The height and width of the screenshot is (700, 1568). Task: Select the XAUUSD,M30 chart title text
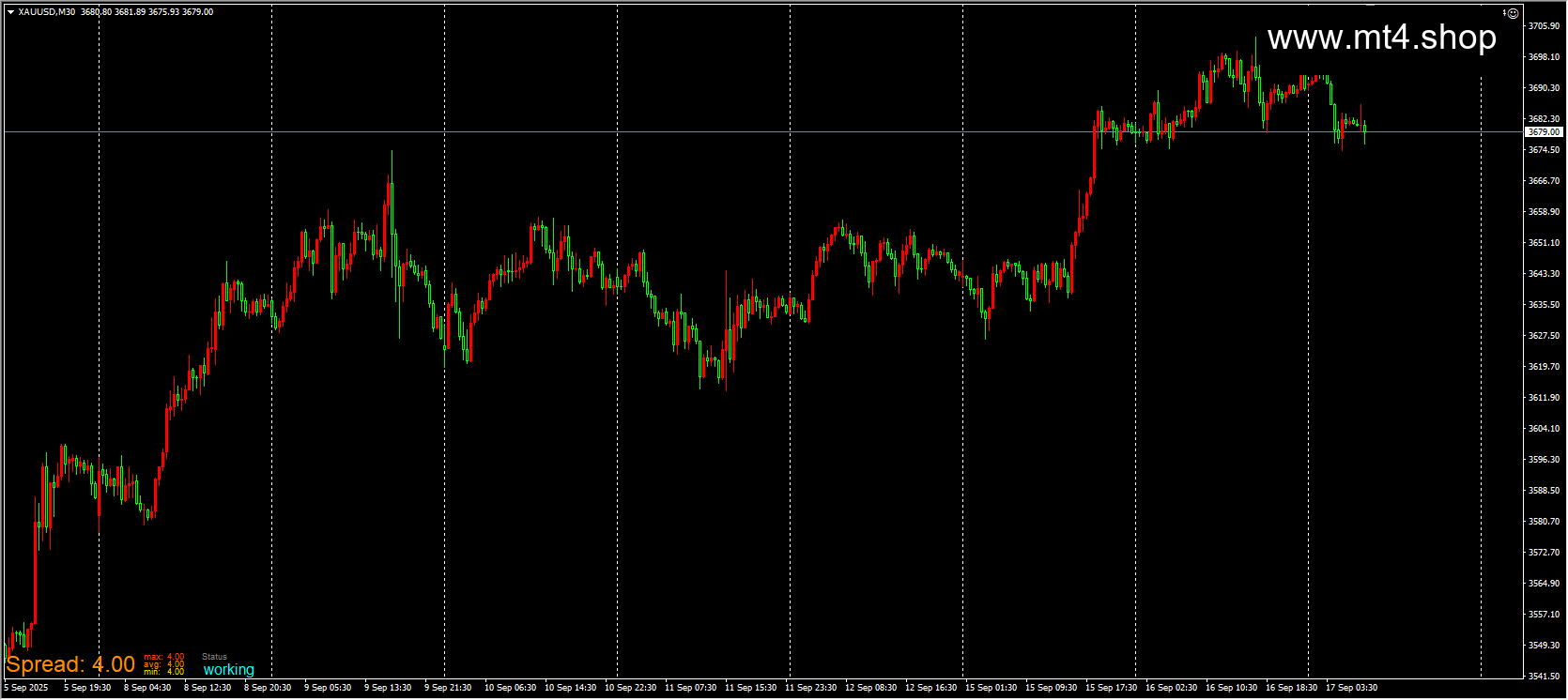pos(47,12)
